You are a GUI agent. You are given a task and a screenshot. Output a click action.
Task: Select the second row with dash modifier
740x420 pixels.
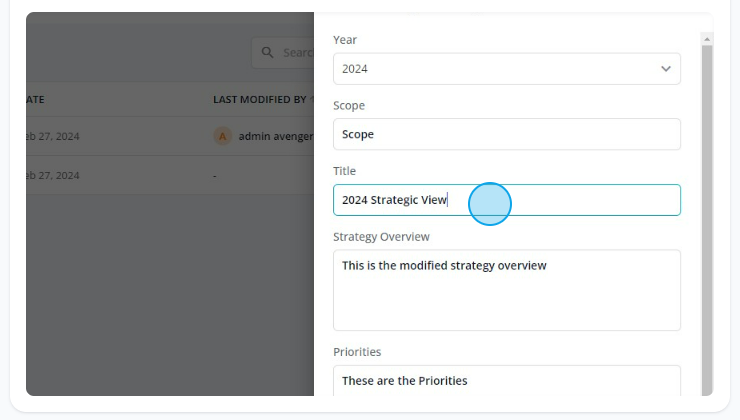pyautogui.click(x=170, y=176)
